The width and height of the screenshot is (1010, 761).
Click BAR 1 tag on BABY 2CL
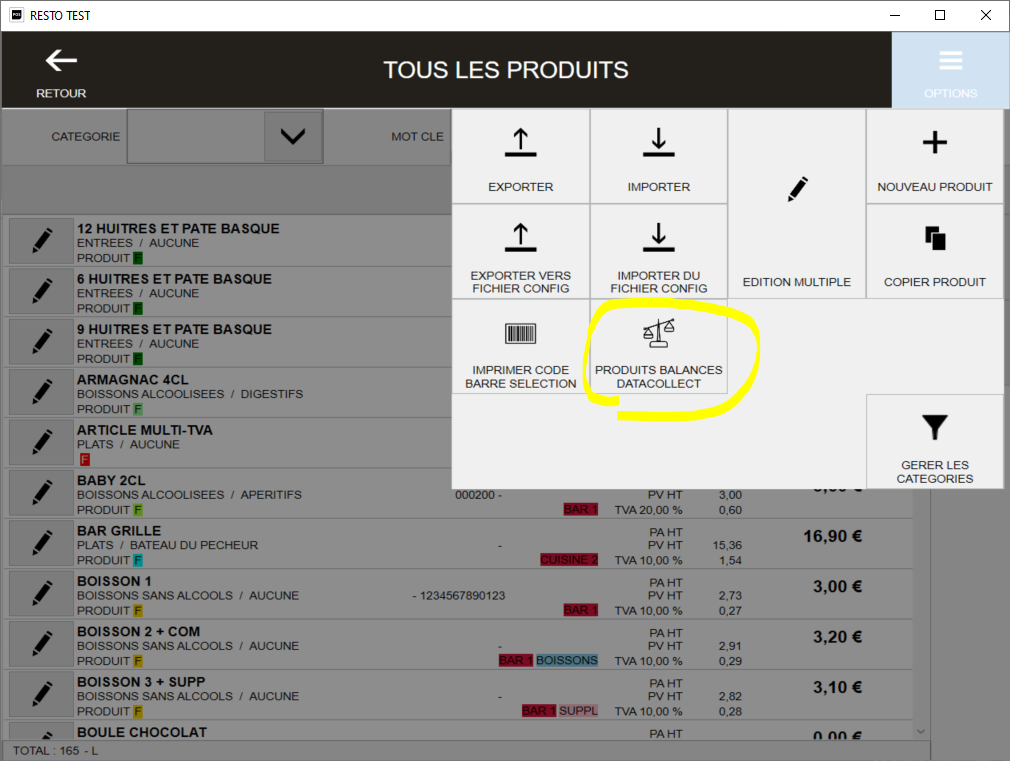coord(580,510)
